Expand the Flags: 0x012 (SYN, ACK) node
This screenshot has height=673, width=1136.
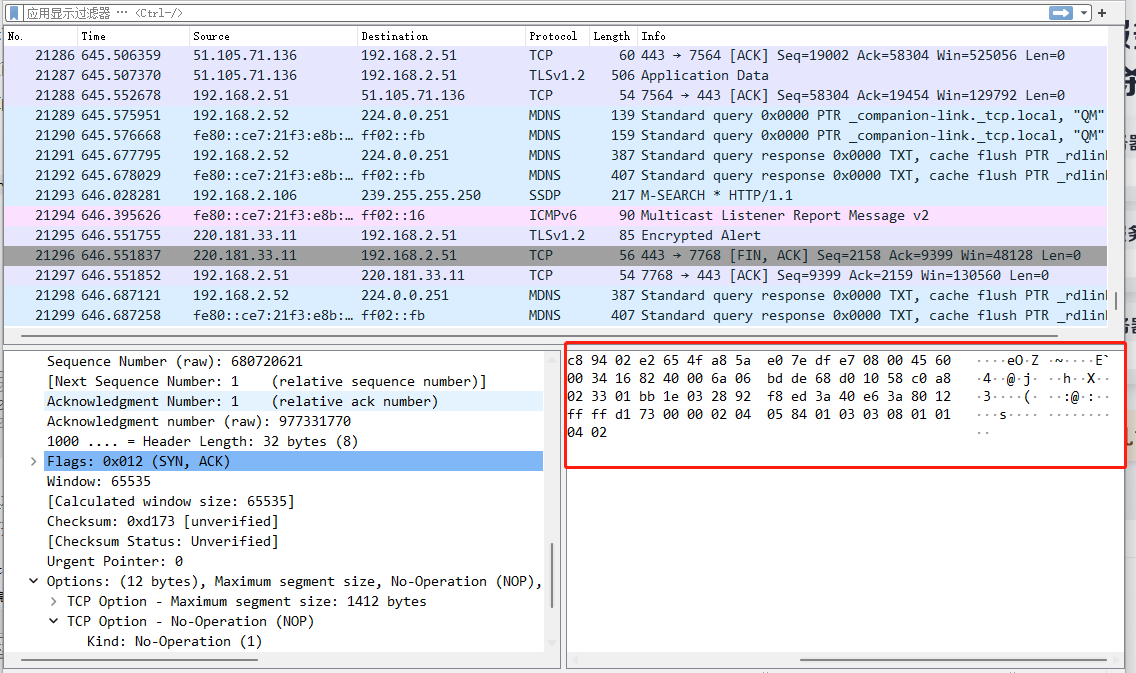click(x=33, y=461)
